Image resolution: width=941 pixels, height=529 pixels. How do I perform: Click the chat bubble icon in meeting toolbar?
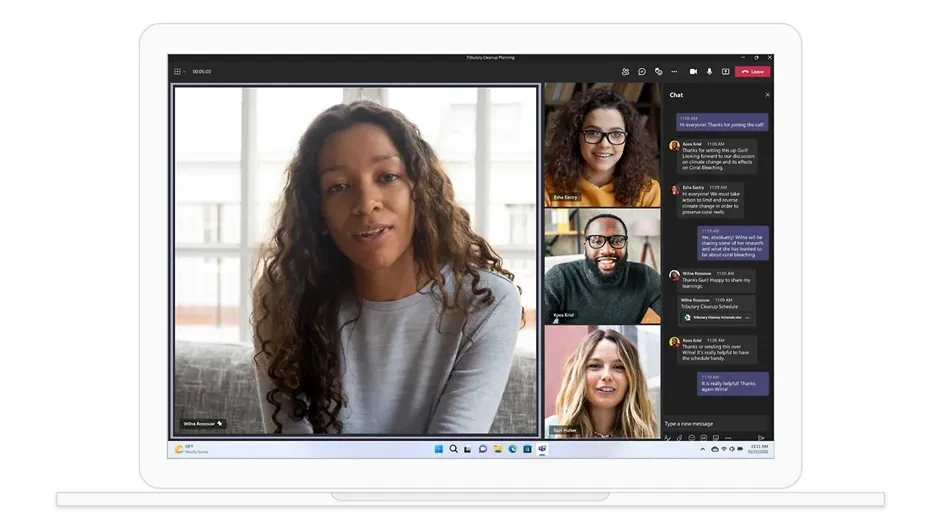642,72
